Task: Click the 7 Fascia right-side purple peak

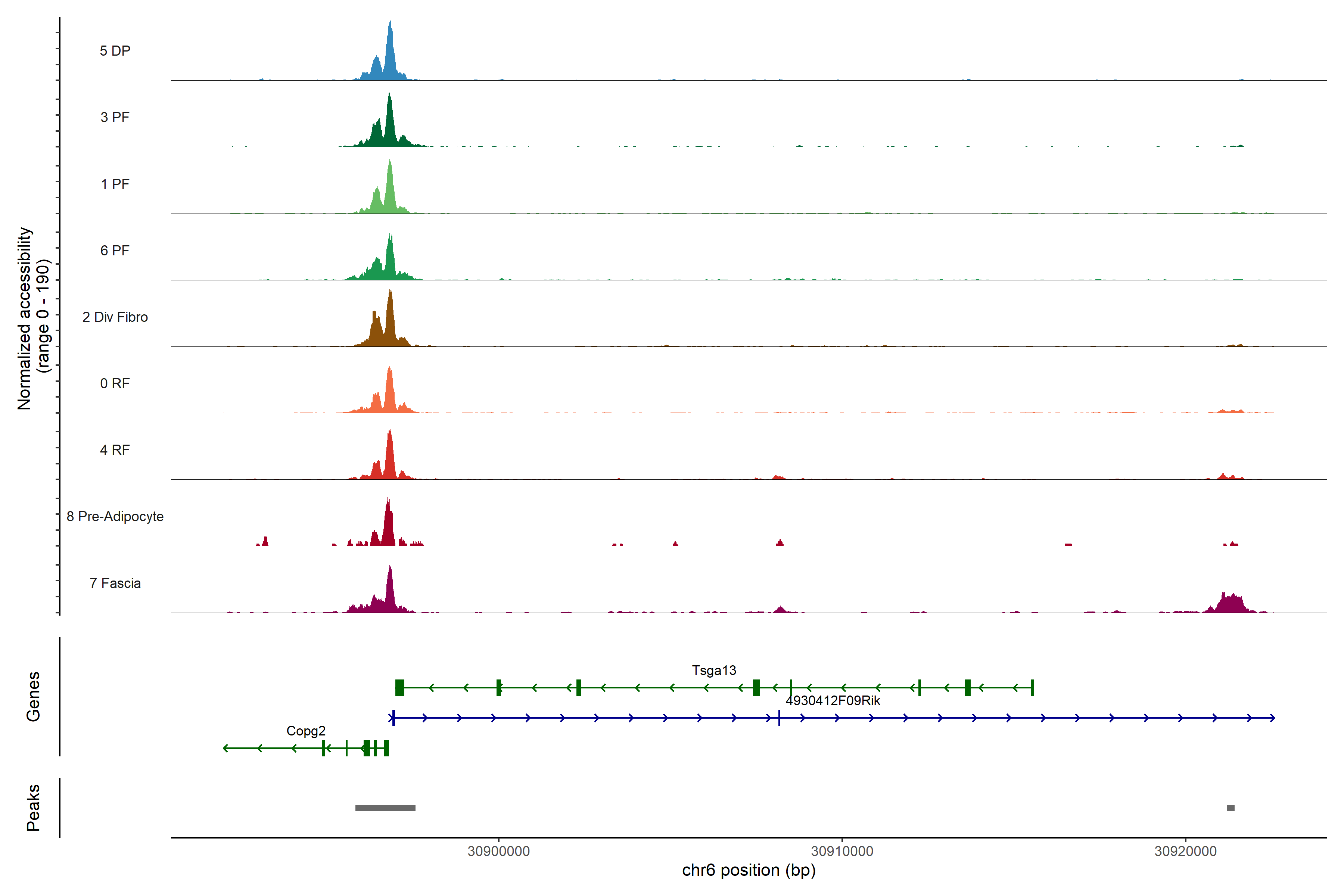Action: click(1230, 603)
